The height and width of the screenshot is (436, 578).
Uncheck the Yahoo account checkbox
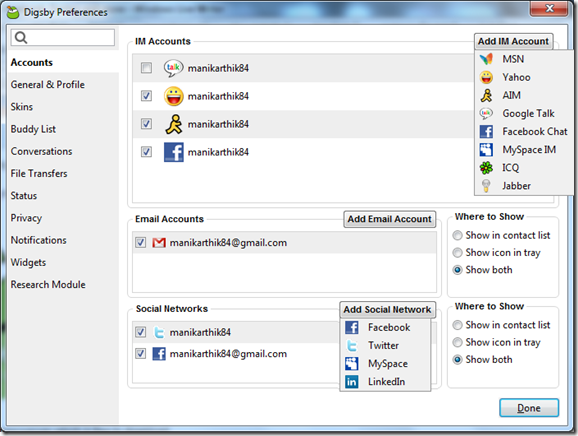click(x=146, y=96)
